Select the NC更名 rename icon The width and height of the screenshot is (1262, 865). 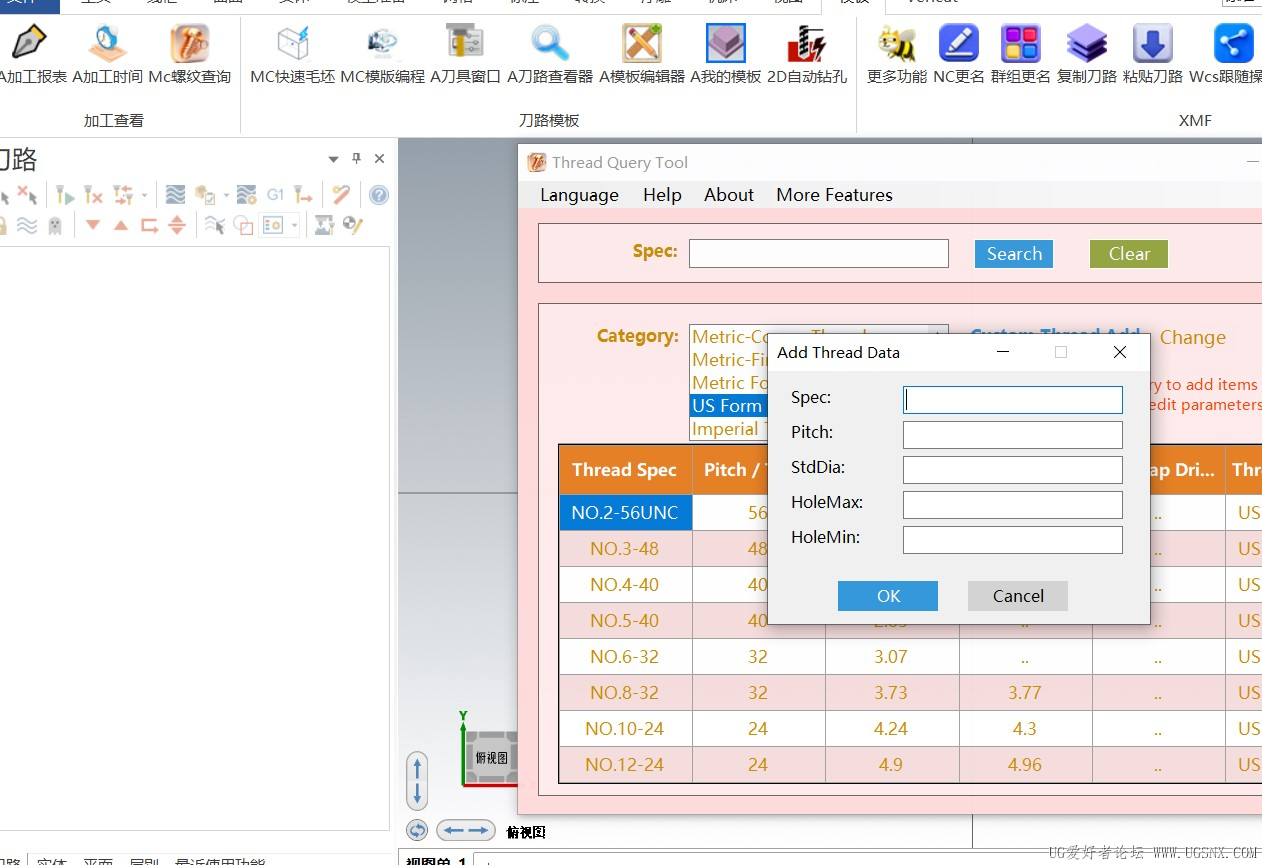pyautogui.click(x=959, y=54)
